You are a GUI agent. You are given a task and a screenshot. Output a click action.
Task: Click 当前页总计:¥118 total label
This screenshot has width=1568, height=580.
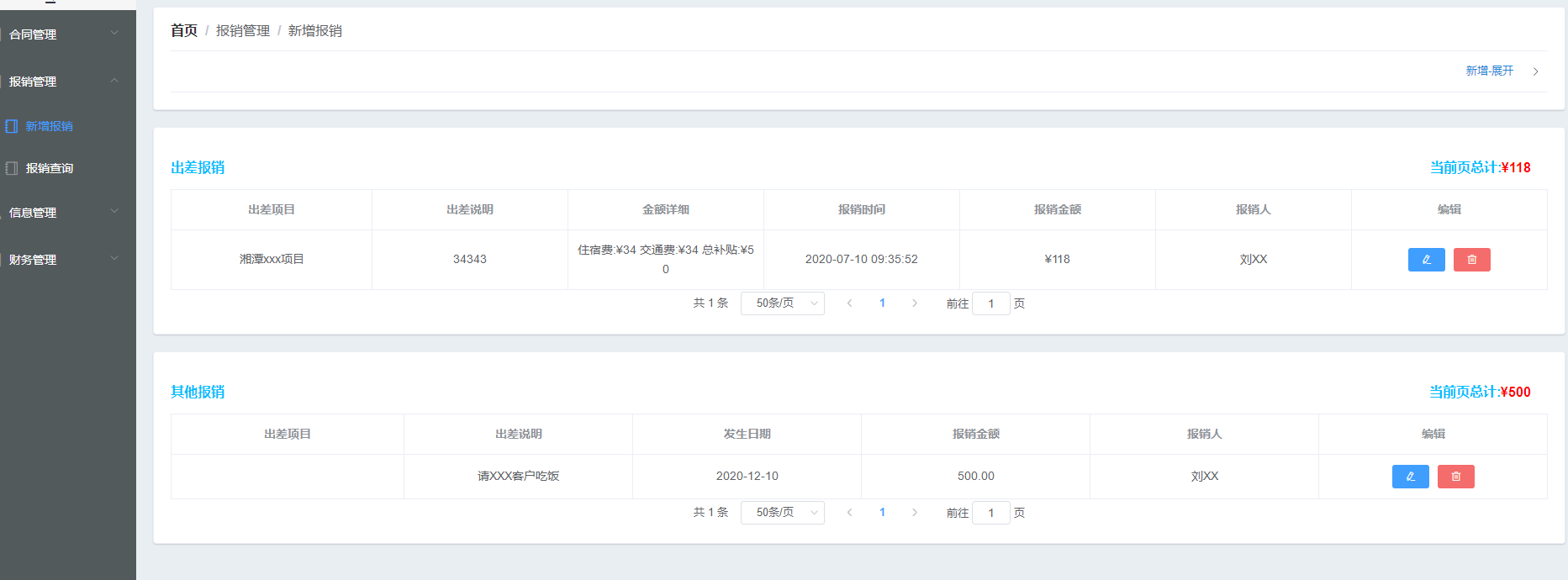coord(1481,167)
